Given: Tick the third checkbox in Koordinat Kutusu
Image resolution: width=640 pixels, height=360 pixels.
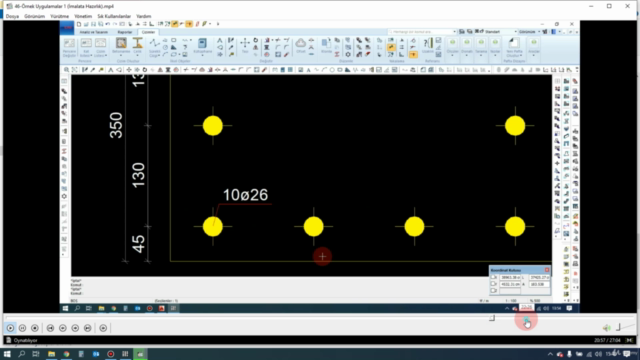Looking at the screenshot, I should (x=494, y=290).
